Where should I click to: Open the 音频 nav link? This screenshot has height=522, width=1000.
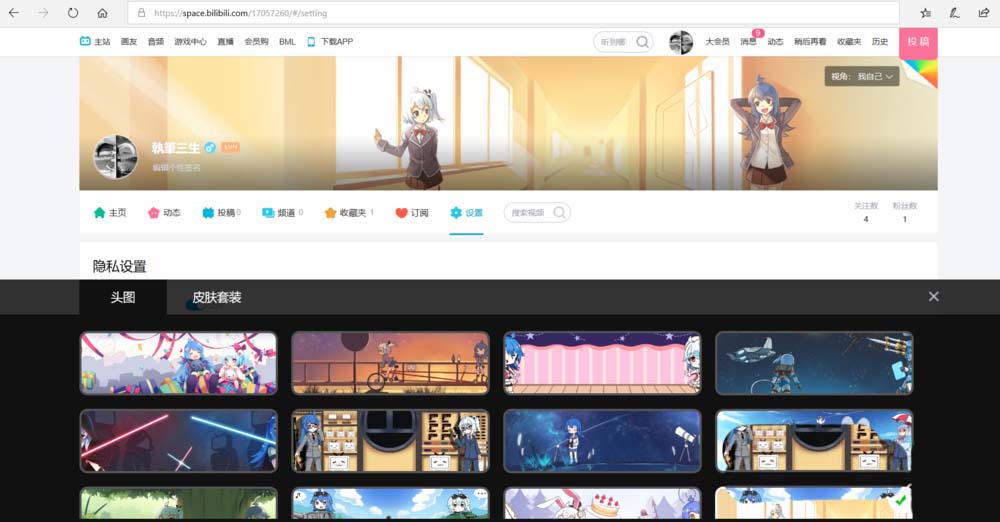point(156,41)
